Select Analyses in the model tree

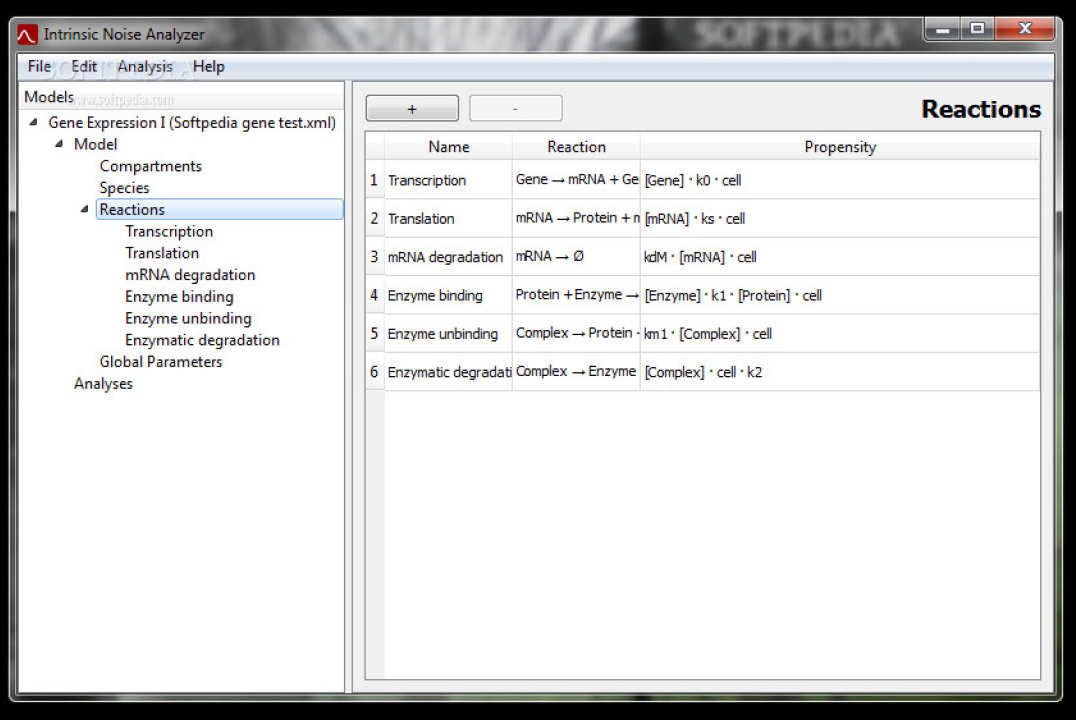(103, 384)
